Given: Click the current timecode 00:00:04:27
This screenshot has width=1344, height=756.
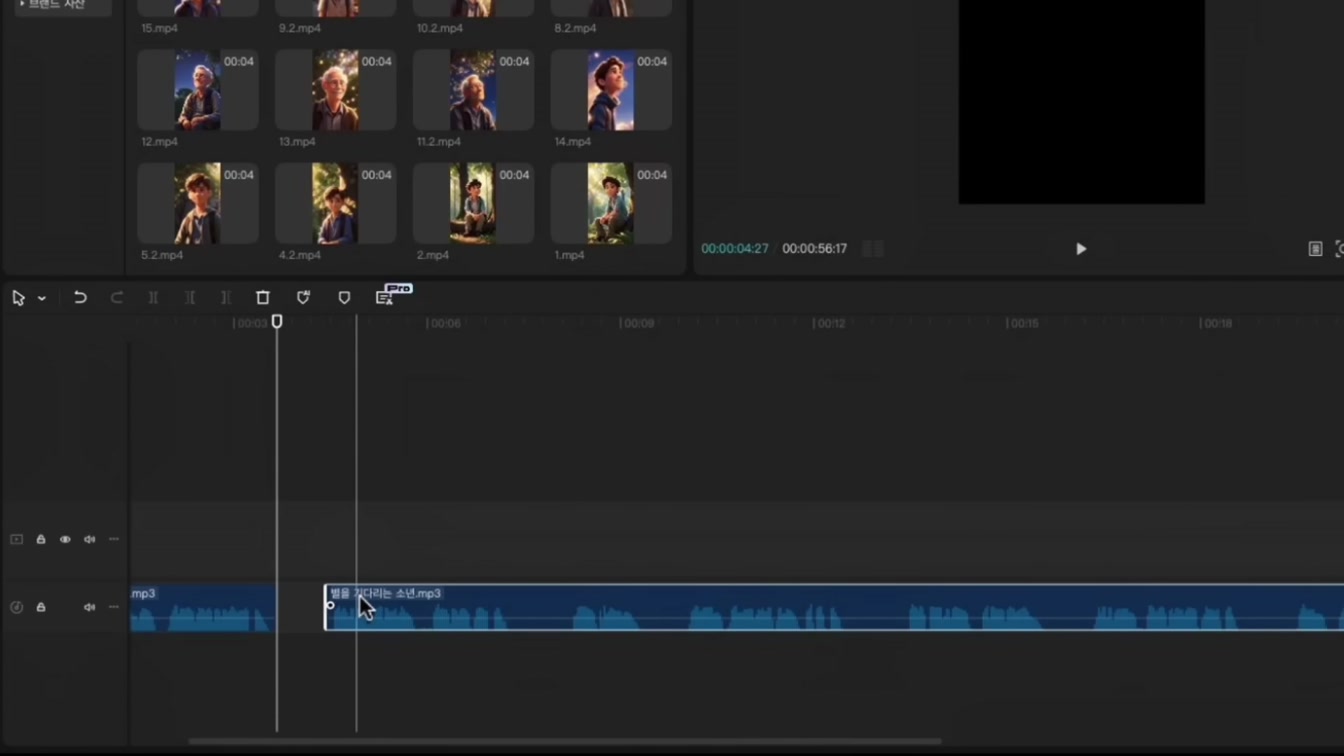Looking at the screenshot, I should 735,249.
